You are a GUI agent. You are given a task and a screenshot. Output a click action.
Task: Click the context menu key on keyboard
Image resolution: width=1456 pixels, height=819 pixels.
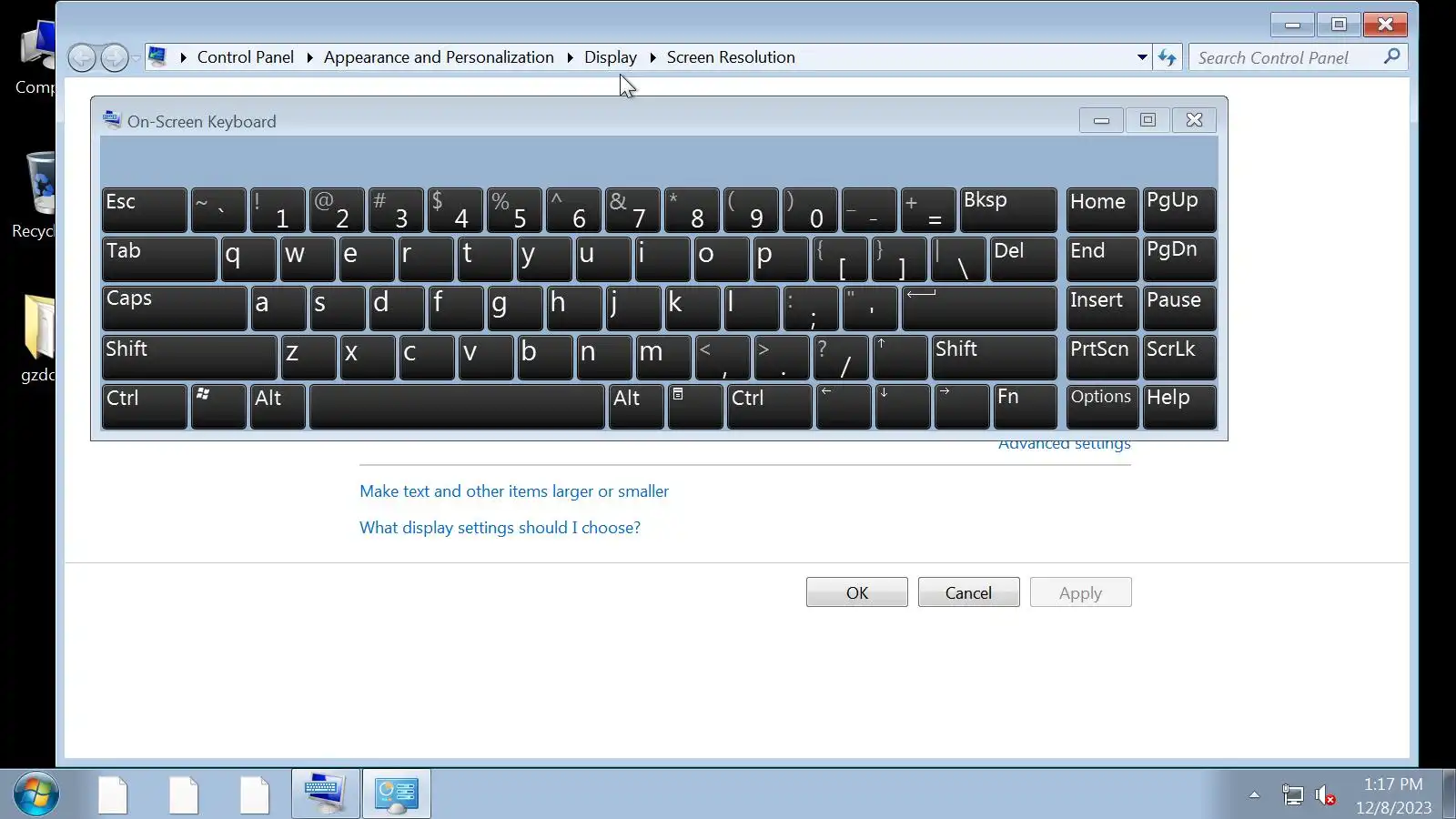pyautogui.click(x=695, y=406)
